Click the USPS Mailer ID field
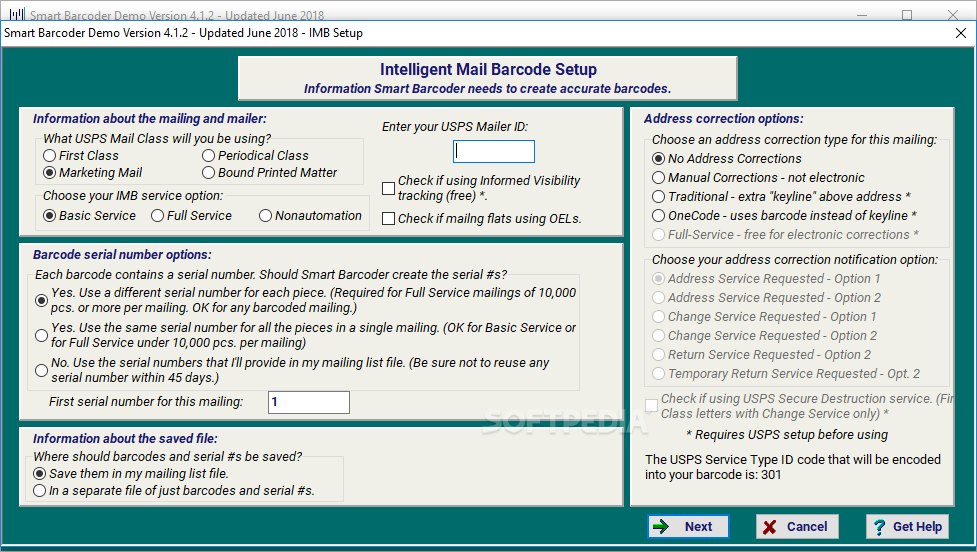The width and height of the screenshot is (977, 552). pos(493,151)
